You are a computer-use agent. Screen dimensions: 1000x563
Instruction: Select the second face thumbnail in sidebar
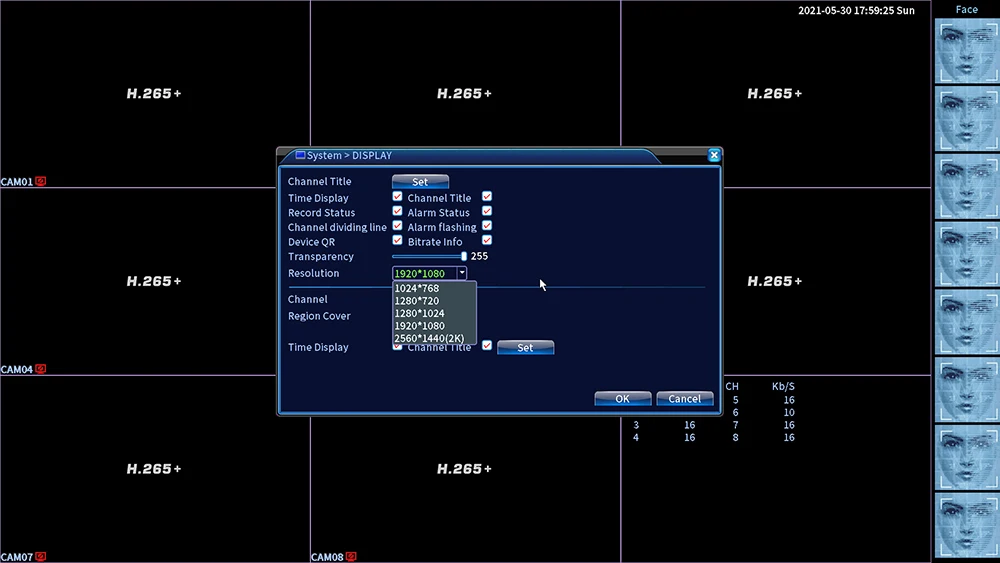click(966, 119)
